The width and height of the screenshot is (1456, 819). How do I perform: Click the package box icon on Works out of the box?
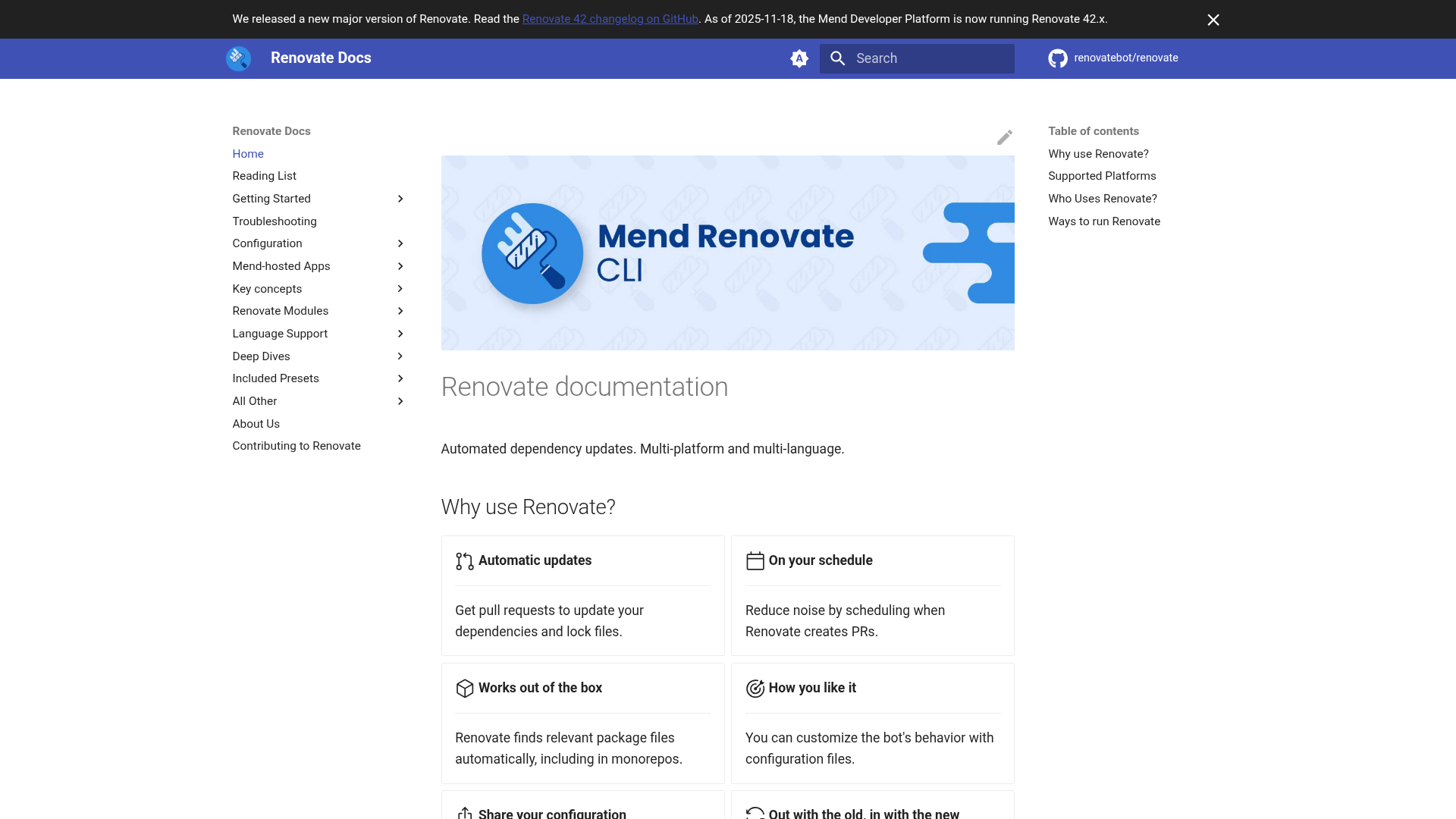click(463, 688)
